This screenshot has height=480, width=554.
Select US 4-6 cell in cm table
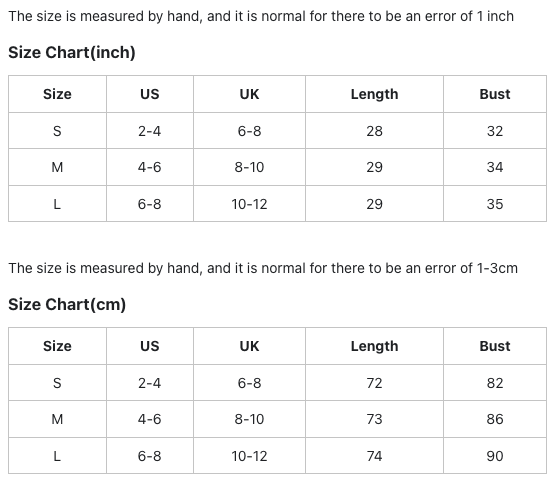point(149,419)
